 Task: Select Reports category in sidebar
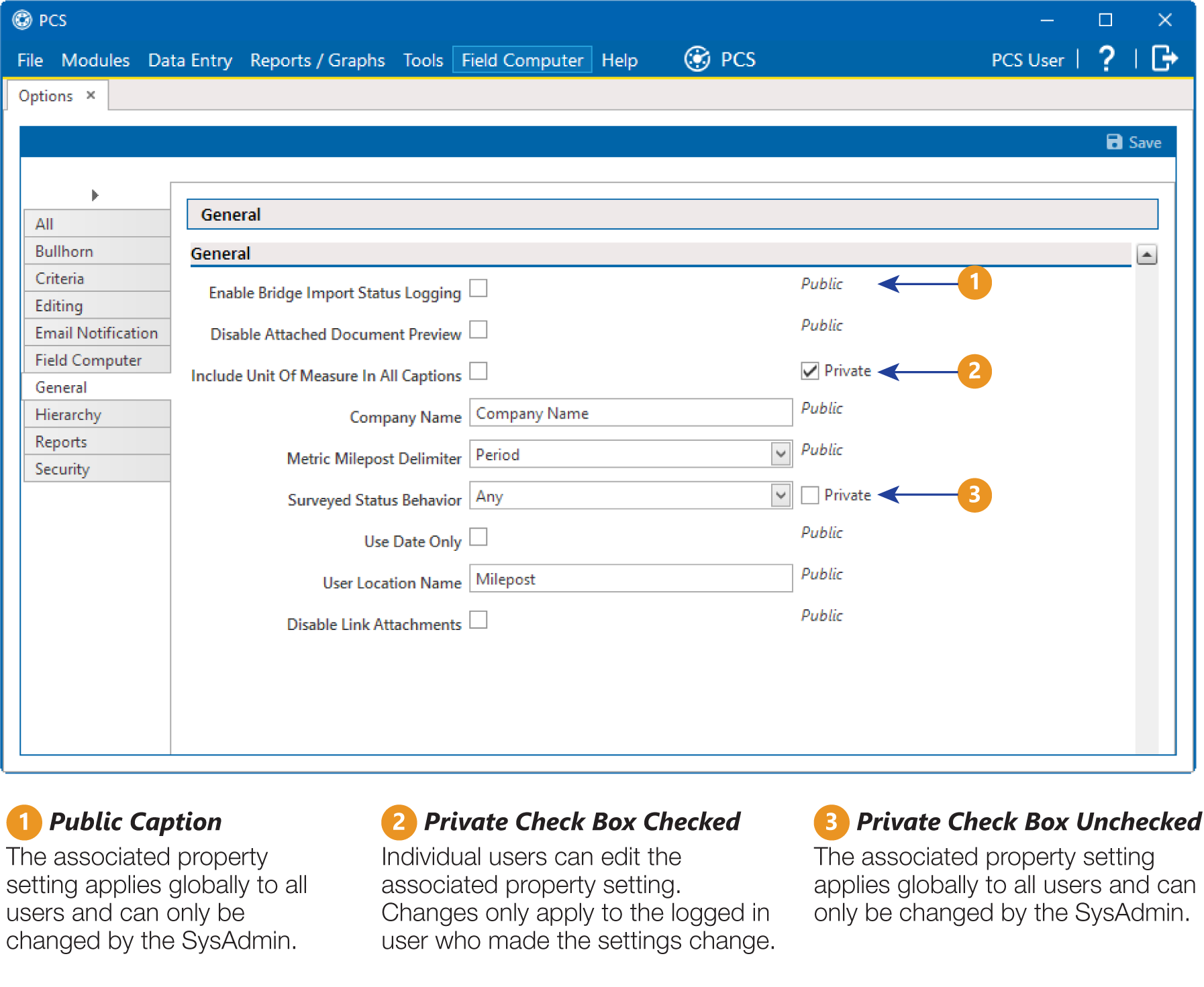(x=97, y=441)
